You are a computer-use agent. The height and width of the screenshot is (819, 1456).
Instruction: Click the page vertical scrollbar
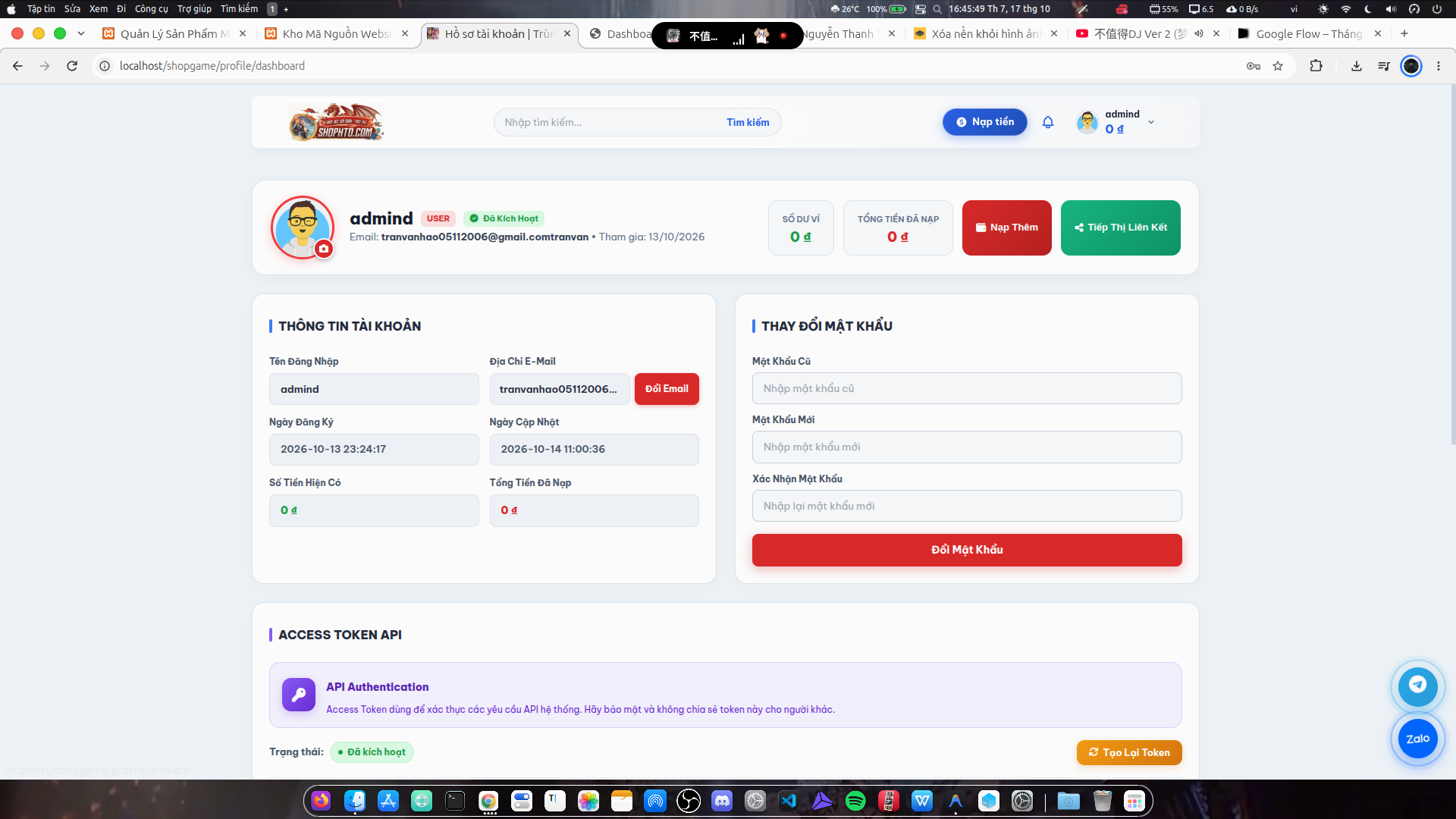tap(1452, 265)
